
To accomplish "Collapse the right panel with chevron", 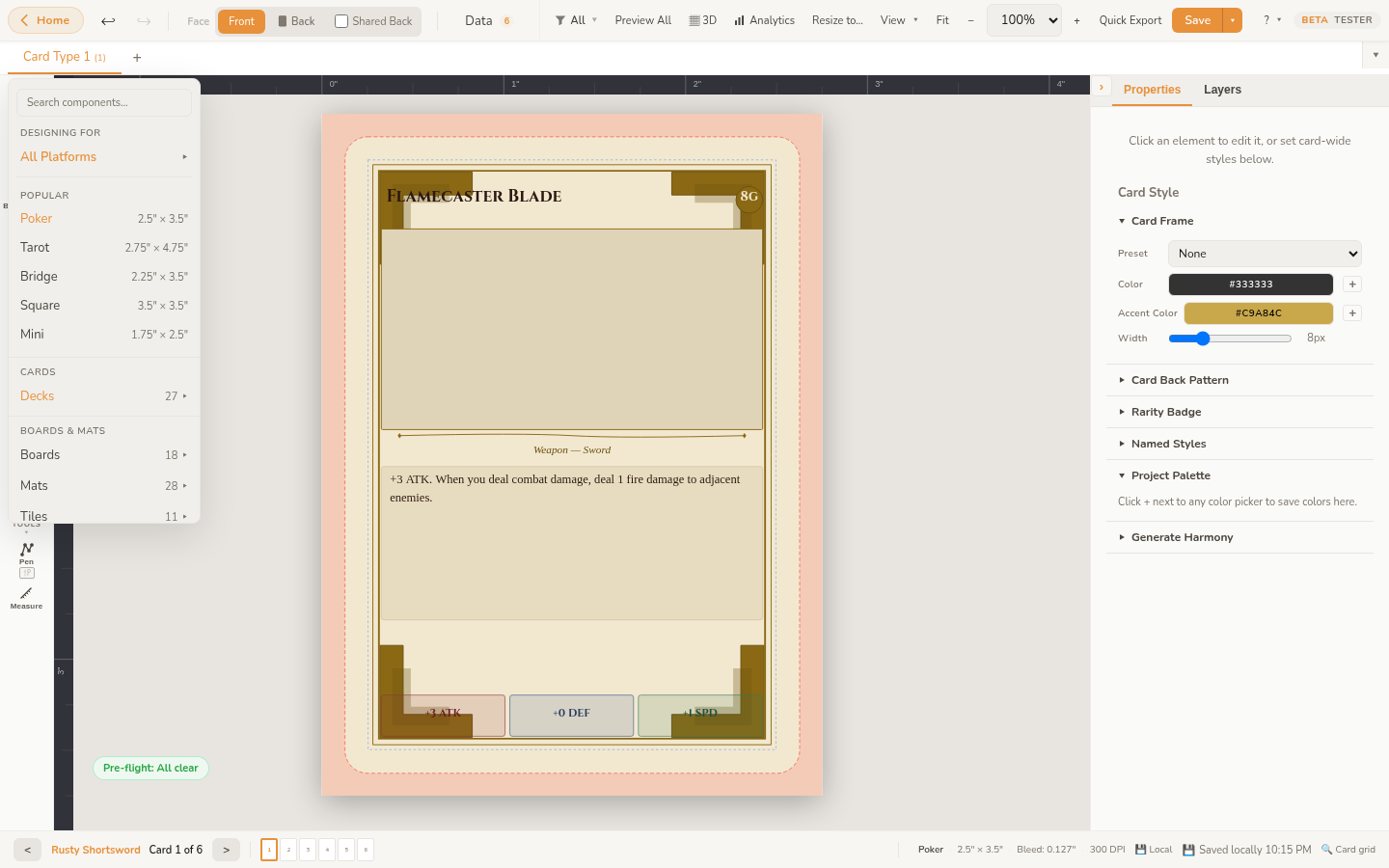I will point(1102,87).
